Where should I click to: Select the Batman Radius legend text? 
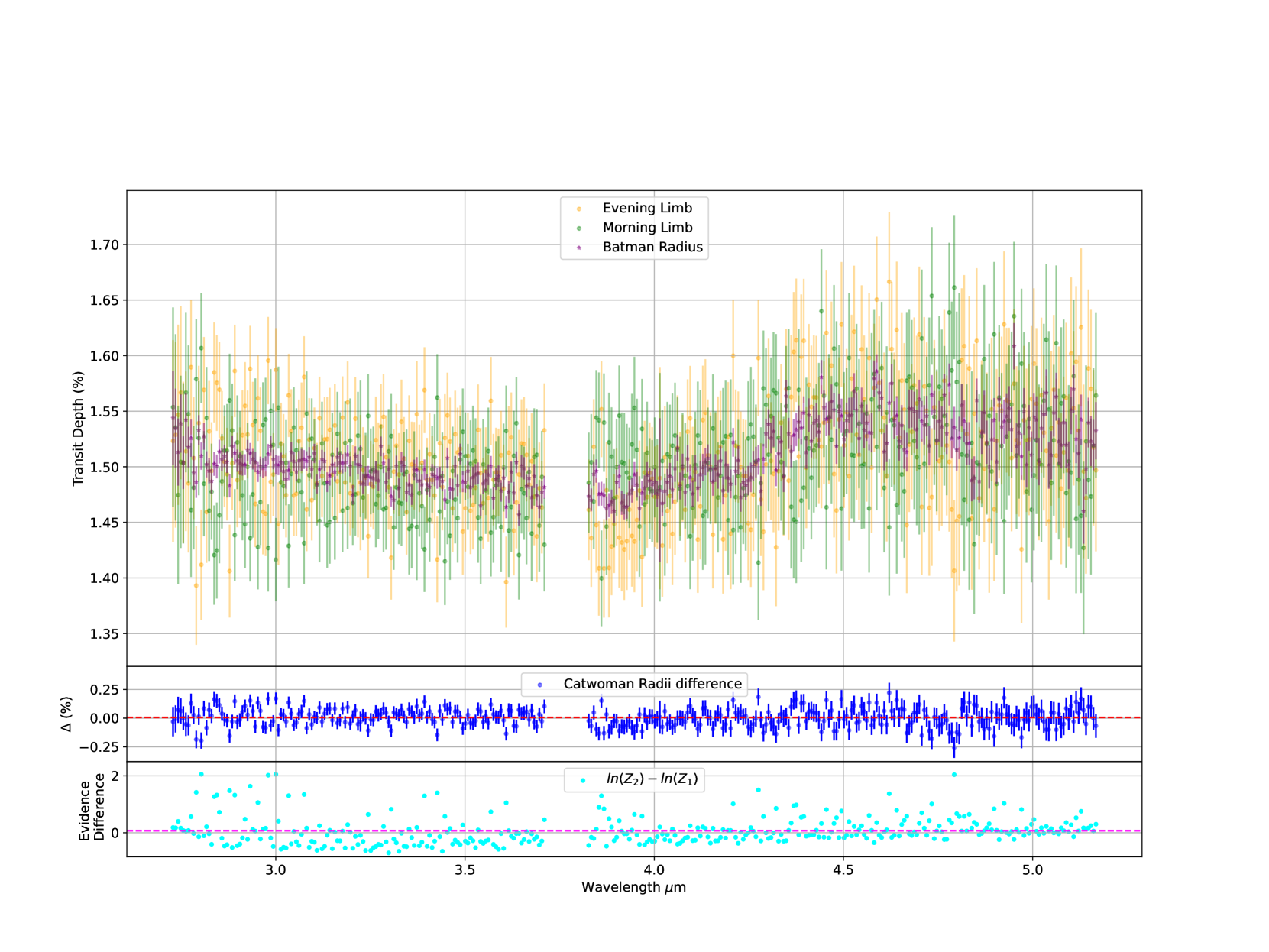tap(652, 248)
